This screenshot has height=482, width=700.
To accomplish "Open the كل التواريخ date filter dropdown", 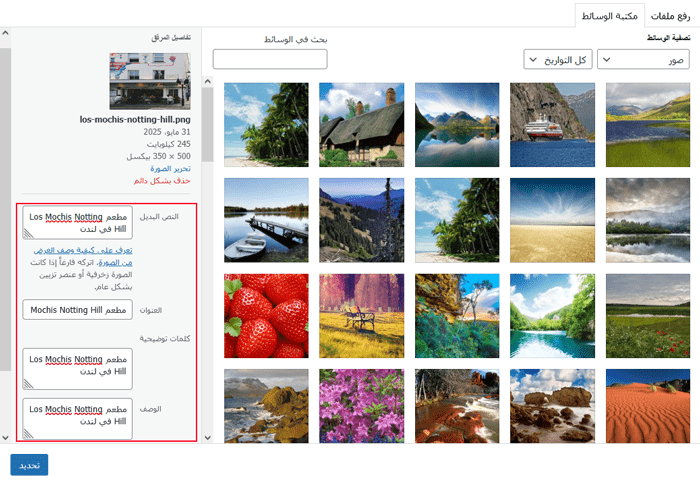I will (558, 59).
